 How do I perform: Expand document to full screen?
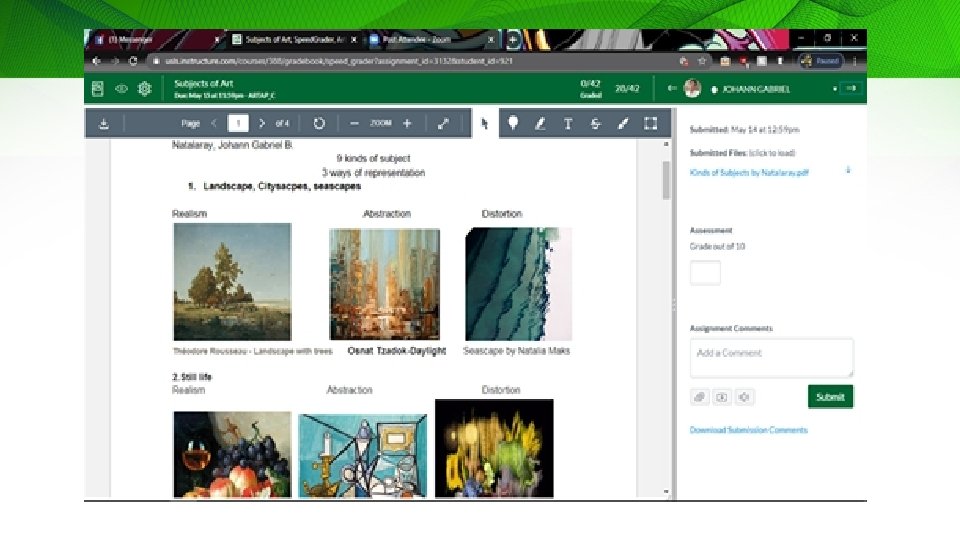click(x=443, y=124)
